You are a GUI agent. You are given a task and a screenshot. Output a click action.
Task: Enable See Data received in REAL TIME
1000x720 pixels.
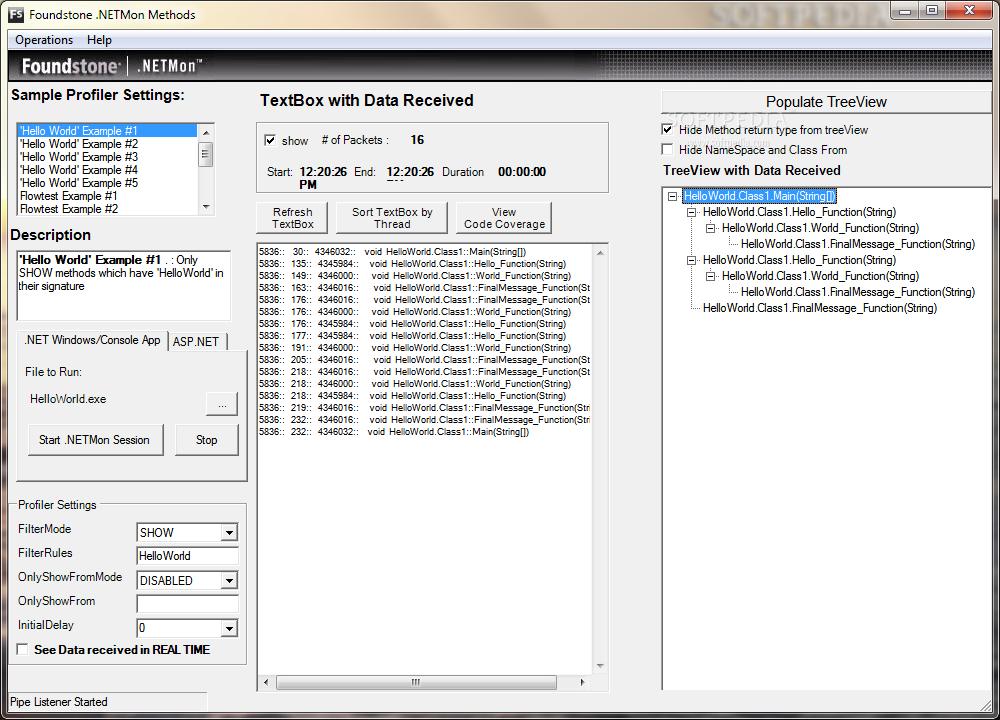pyautogui.click(x=22, y=649)
